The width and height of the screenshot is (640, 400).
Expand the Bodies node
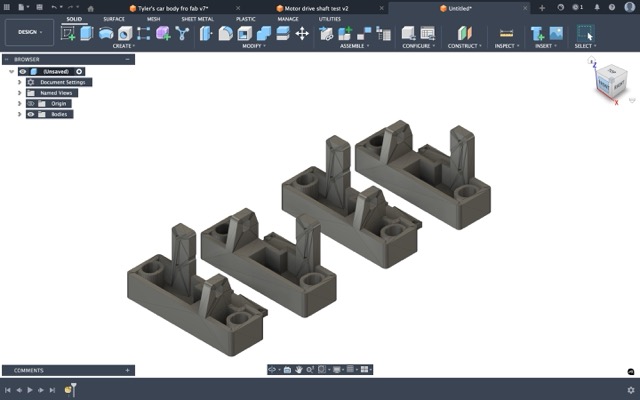(x=19, y=114)
